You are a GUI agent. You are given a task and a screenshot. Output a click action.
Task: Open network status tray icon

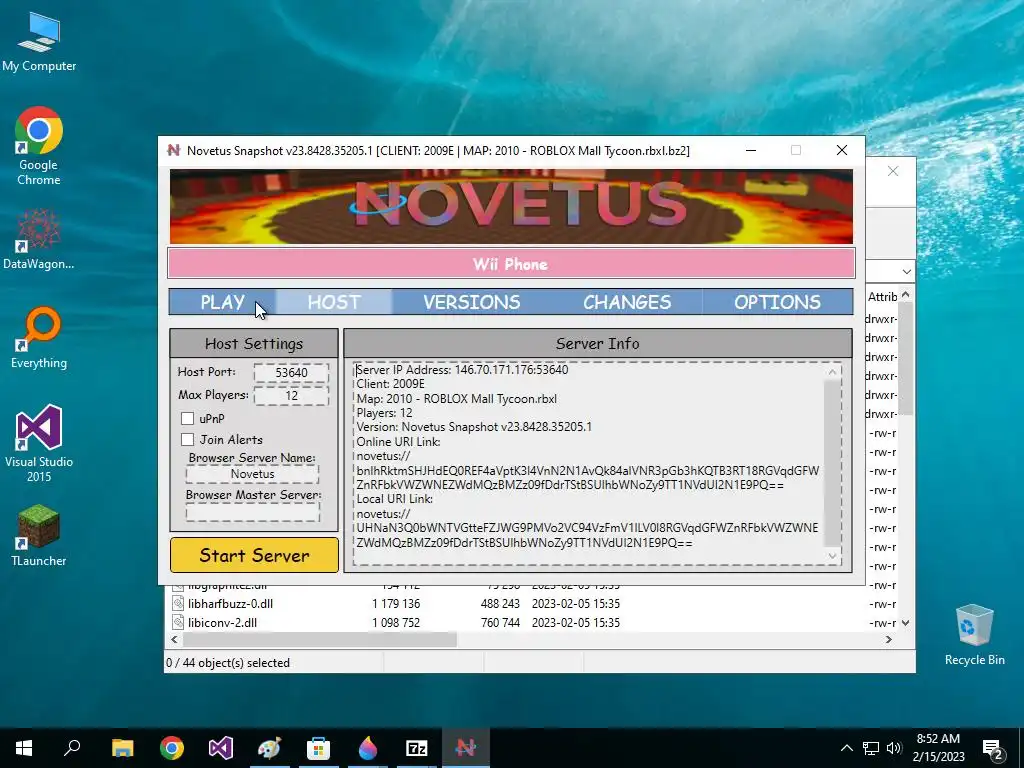(871, 748)
